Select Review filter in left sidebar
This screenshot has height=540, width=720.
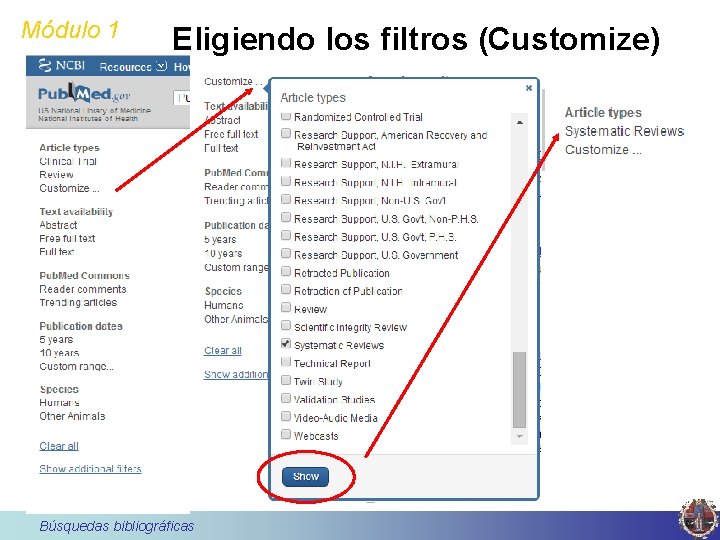click(56, 175)
